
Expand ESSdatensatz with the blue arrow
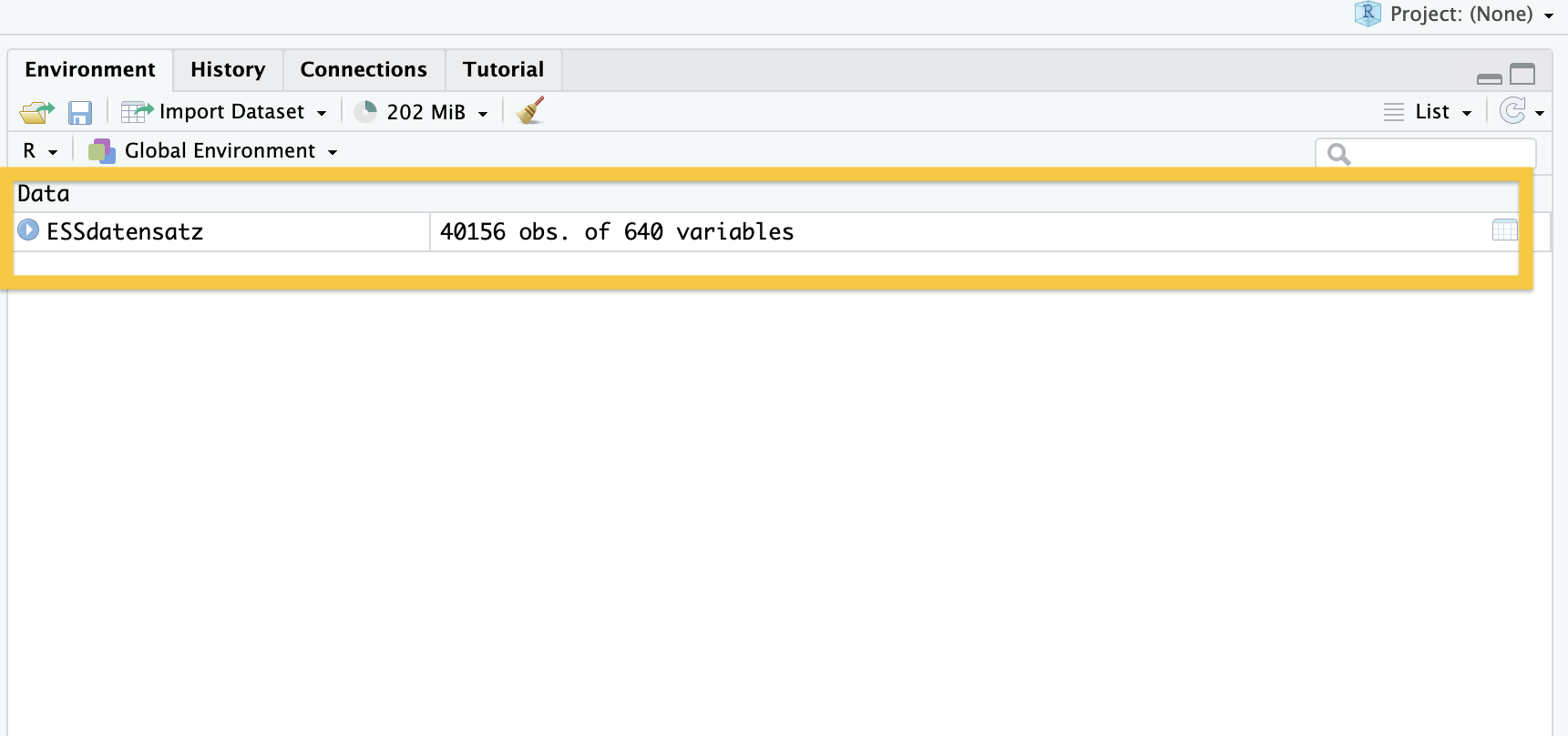pyautogui.click(x=28, y=230)
